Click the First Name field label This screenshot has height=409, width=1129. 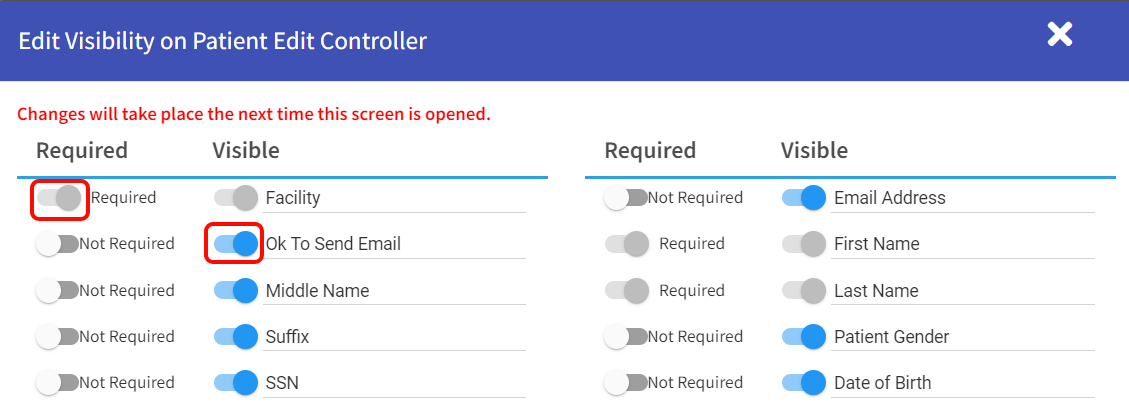pyautogui.click(x=876, y=244)
